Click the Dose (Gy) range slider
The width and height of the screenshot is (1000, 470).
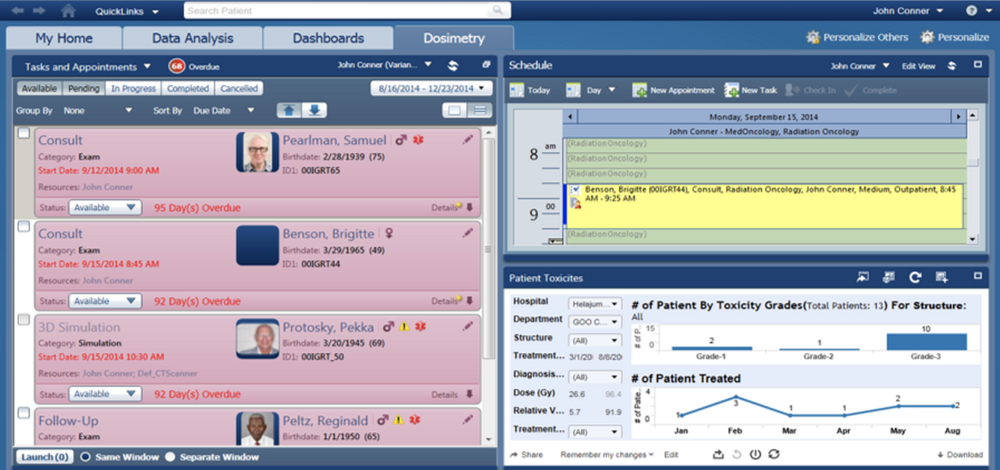click(x=594, y=394)
